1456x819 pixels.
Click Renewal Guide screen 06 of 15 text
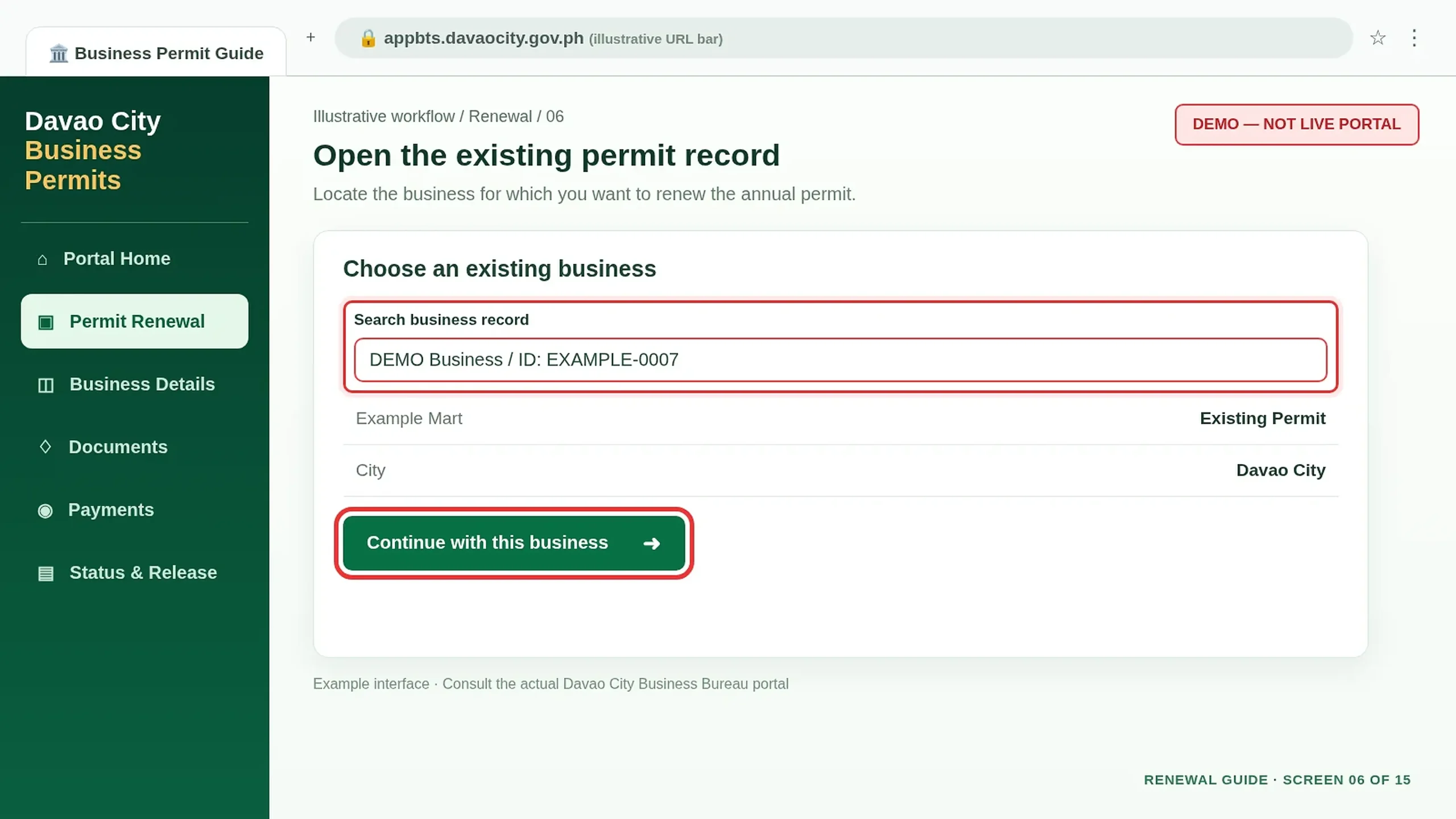[1277, 780]
